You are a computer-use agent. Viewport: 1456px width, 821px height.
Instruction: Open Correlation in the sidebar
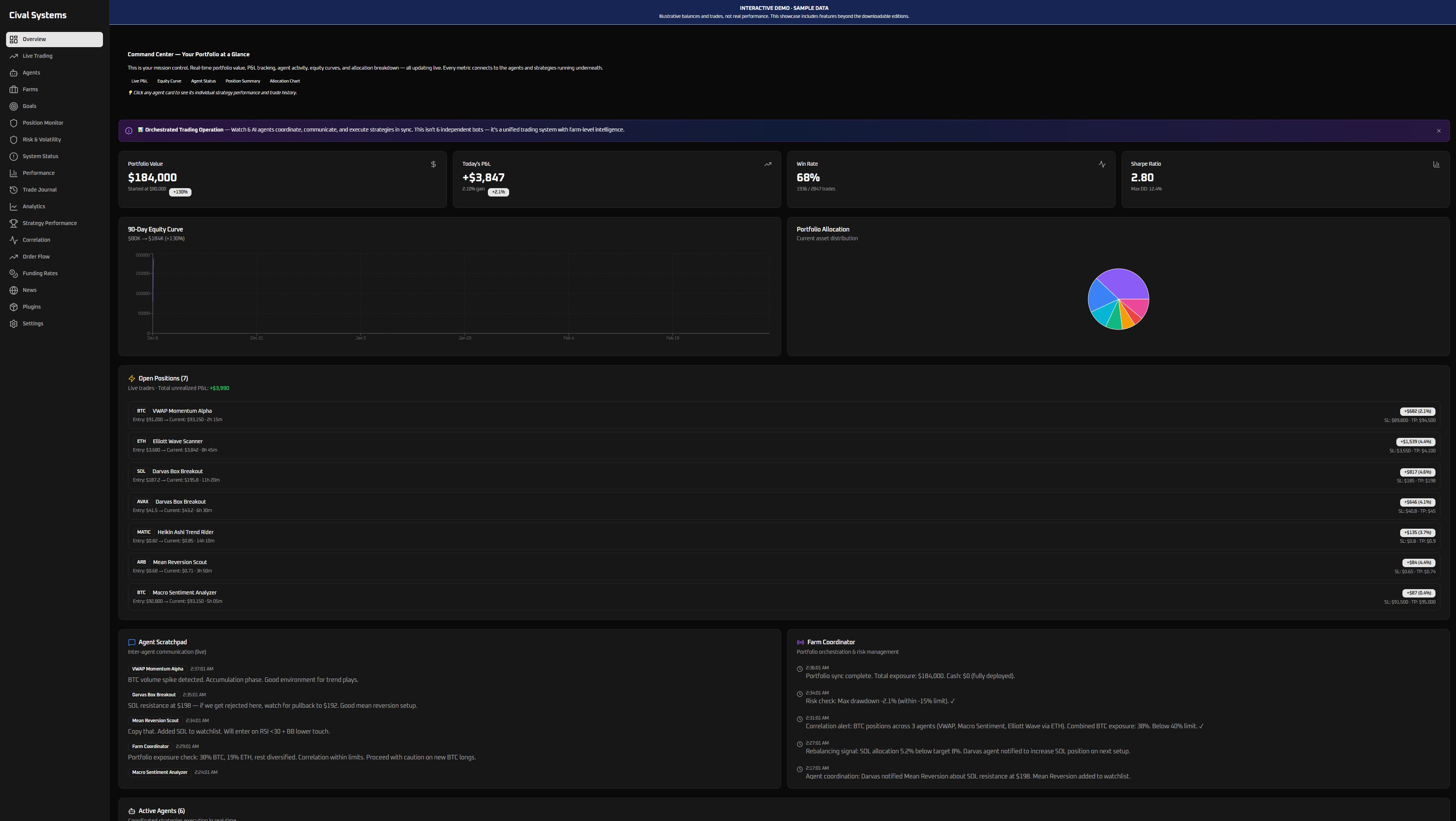tap(54, 240)
